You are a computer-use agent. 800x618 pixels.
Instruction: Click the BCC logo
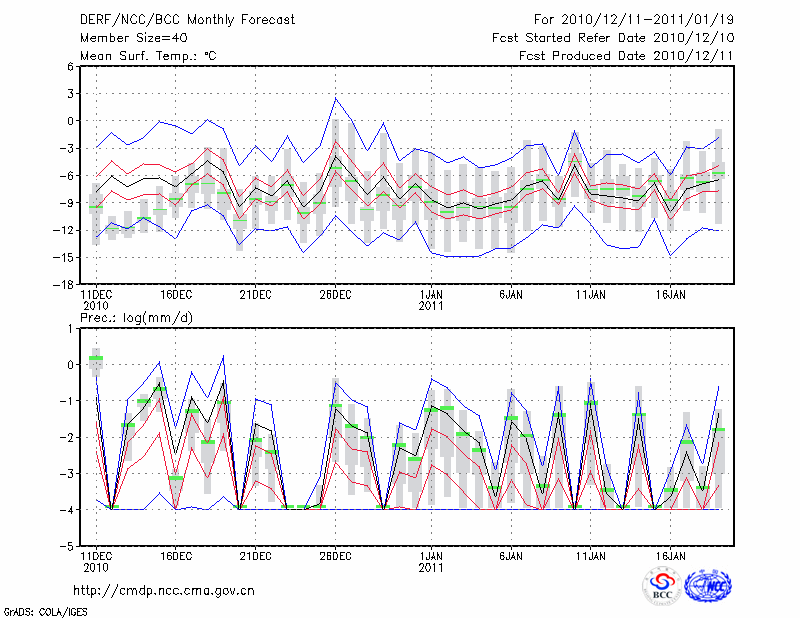pyautogui.click(x=662, y=587)
